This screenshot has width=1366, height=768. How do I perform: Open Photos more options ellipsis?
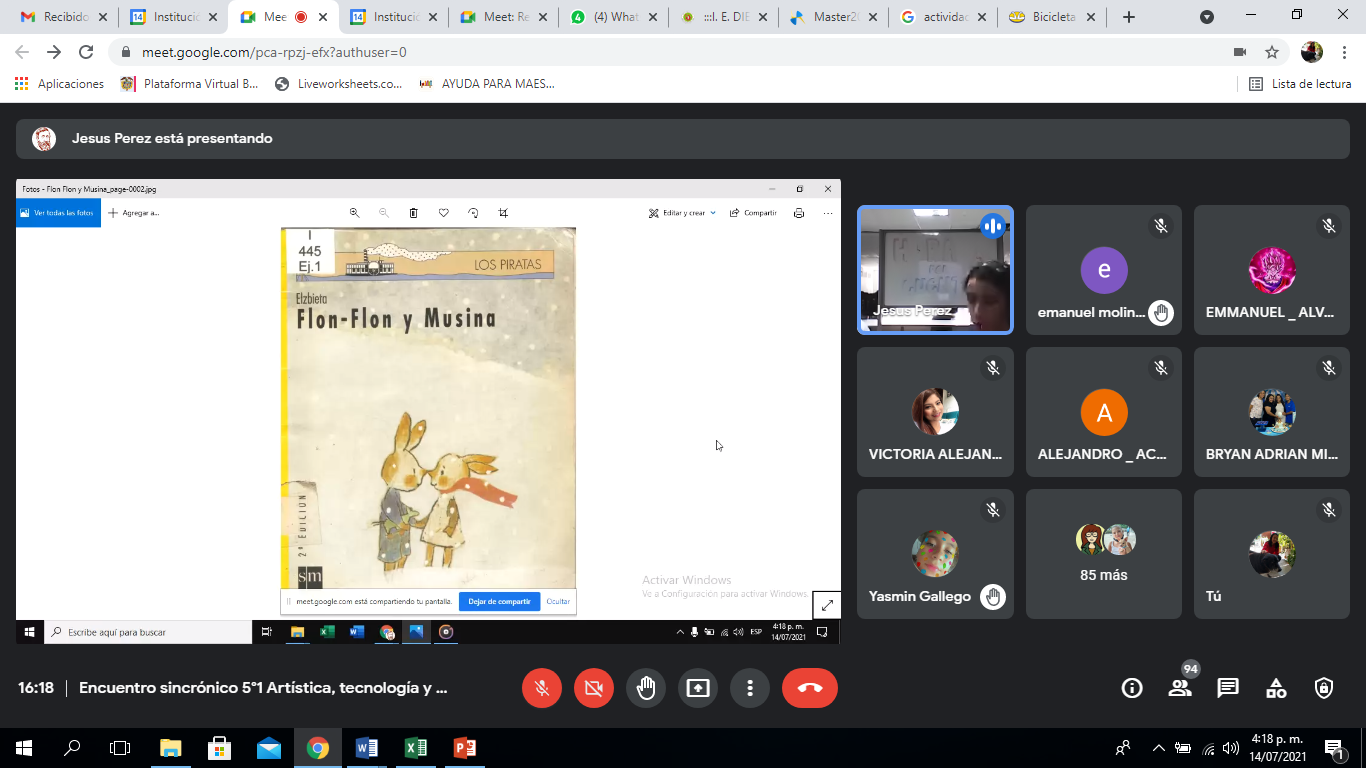point(828,213)
